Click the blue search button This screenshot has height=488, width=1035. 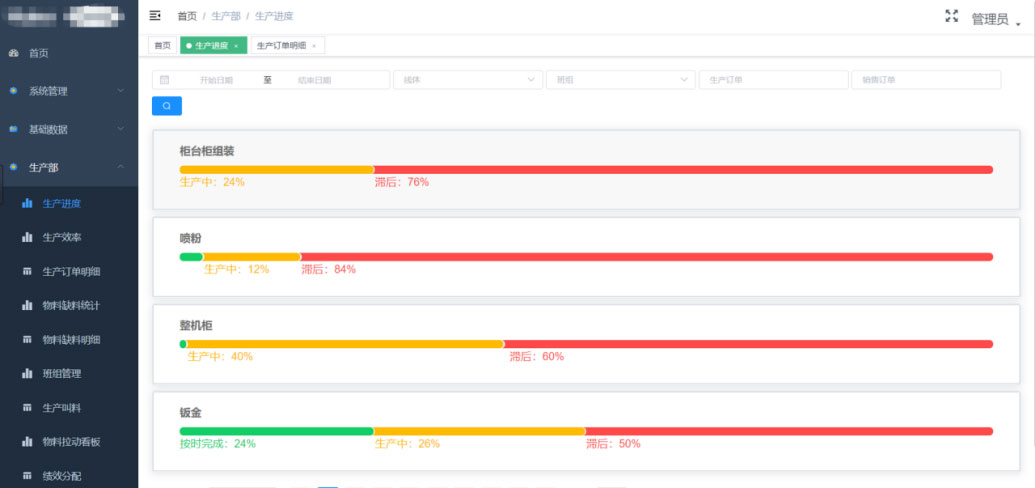click(x=166, y=106)
